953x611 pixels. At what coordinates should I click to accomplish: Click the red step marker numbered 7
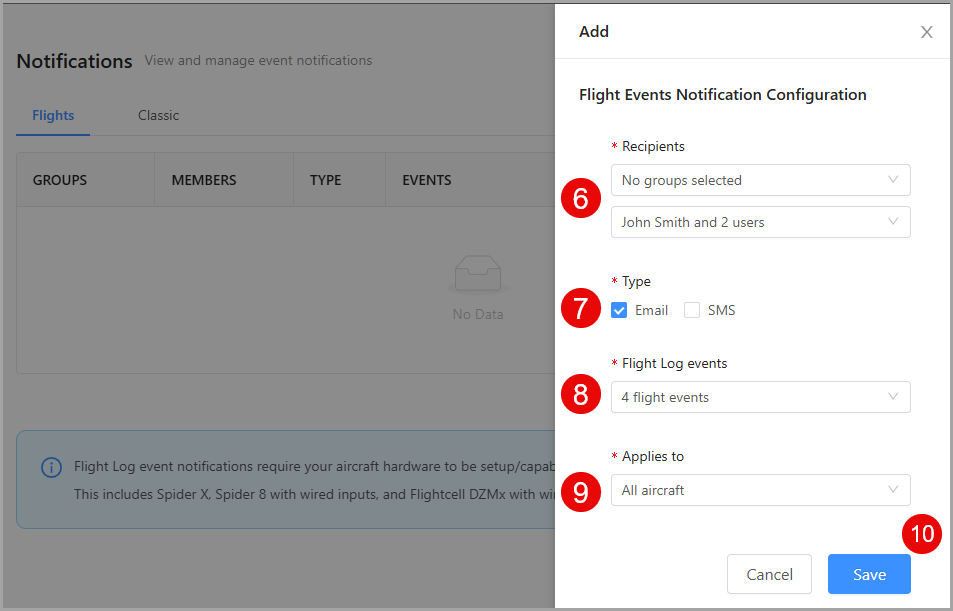[581, 309]
